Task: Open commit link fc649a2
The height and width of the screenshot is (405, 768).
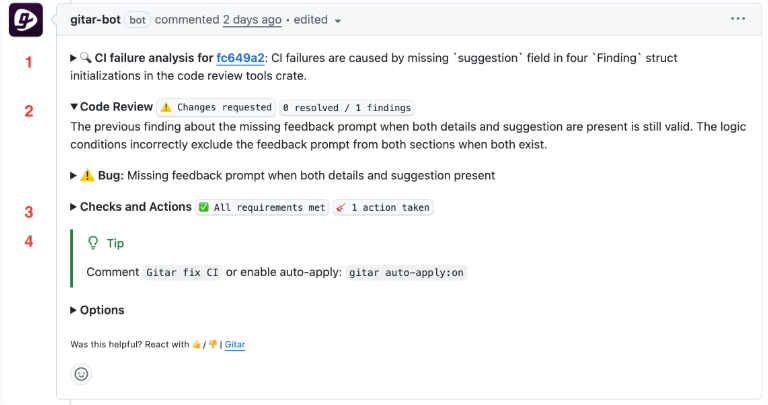Action: click(240, 58)
